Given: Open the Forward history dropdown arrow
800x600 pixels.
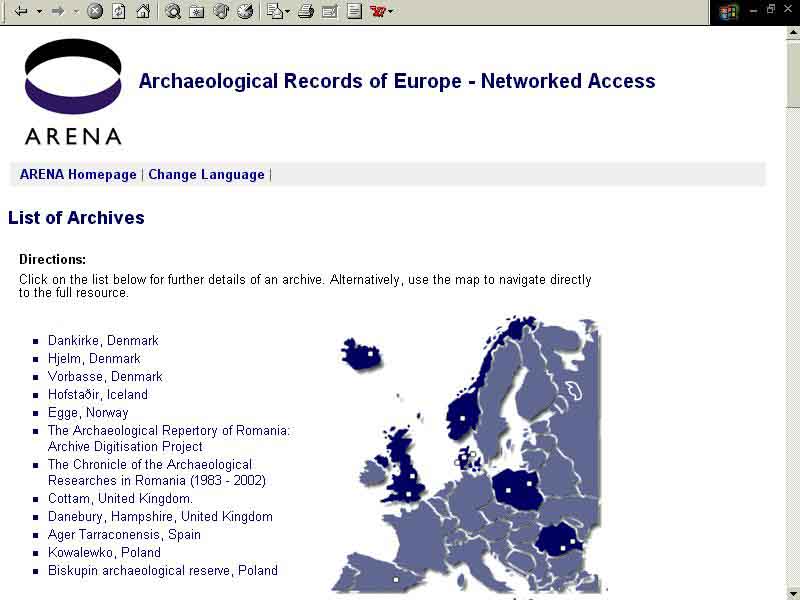Looking at the screenshot, I should 76,11.
